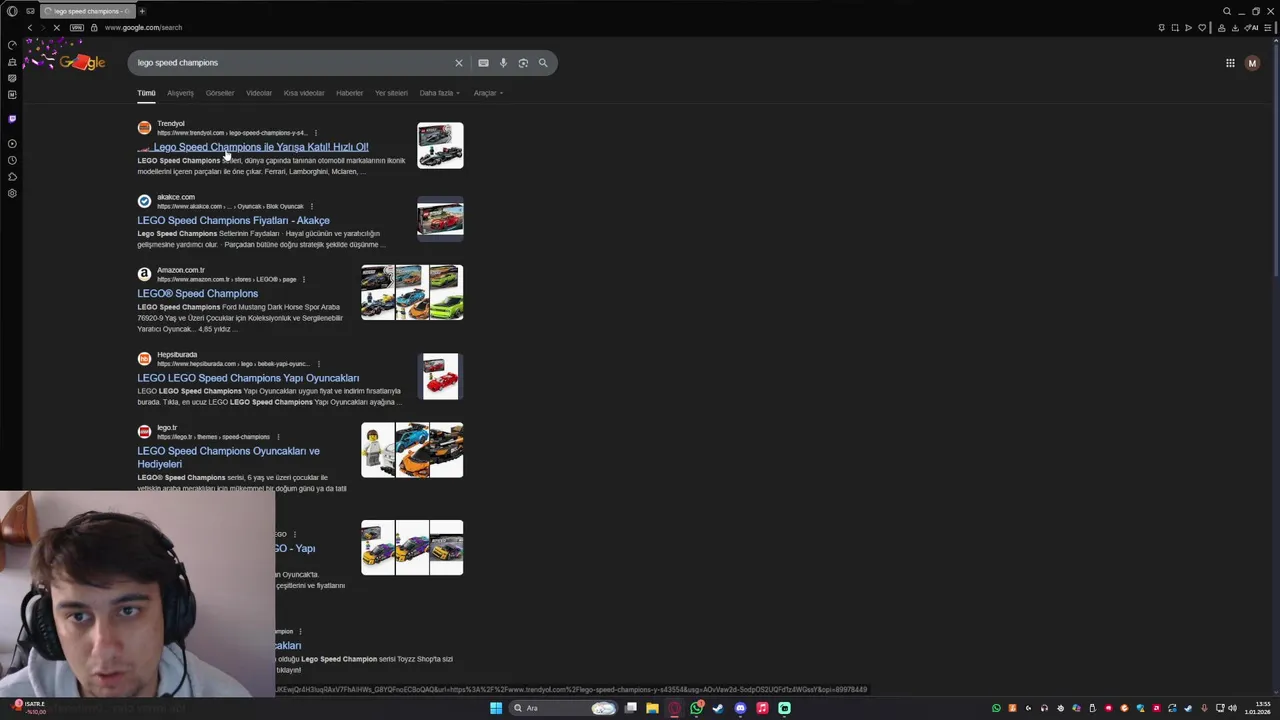Open the on-screen keyboard input tool
The height and width of the screenshot is (720, 1280).
coord(483,63)
